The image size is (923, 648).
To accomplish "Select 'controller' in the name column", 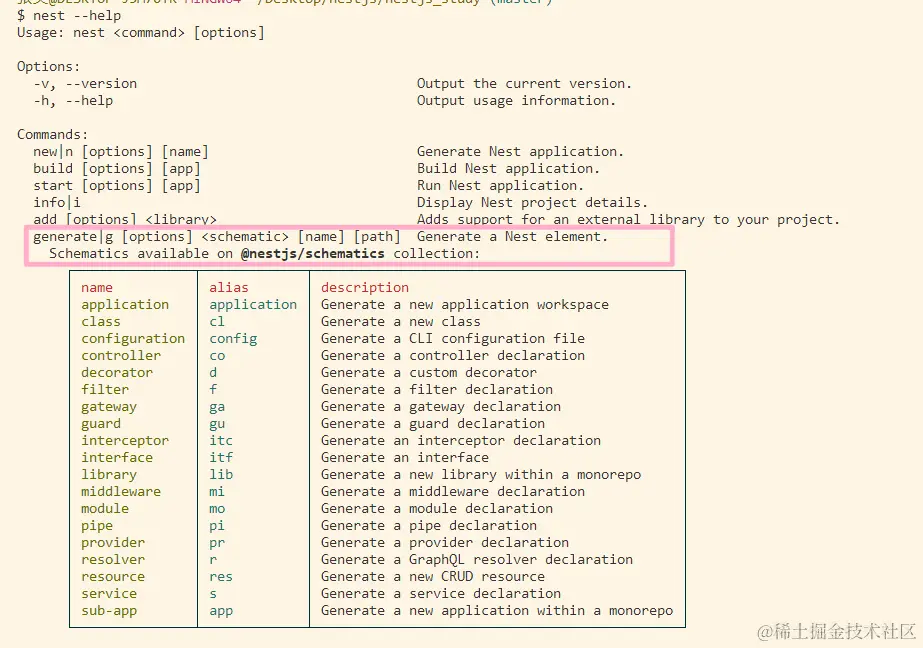I will (x=121, y=355).
